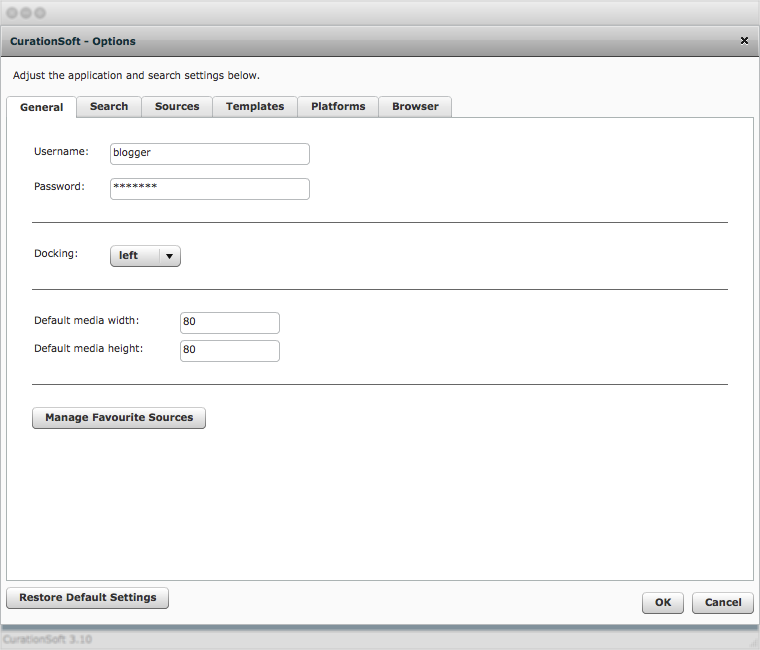Click into the Username field

point(210,154)
